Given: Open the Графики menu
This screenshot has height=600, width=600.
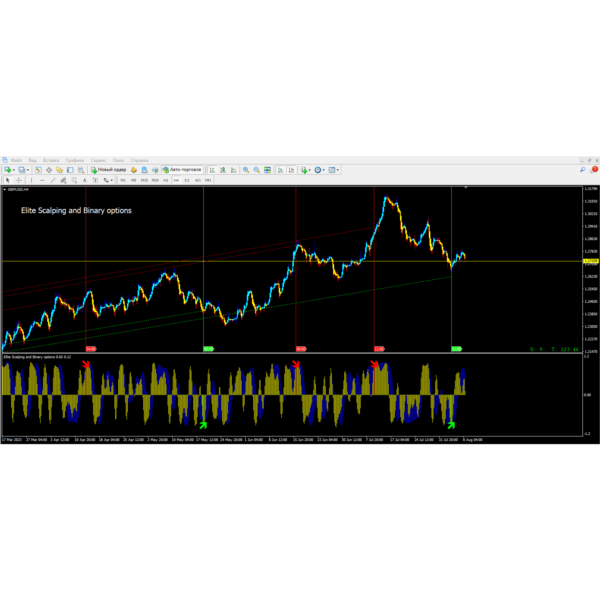Looking at the screenshot, I should coord(75,160).
